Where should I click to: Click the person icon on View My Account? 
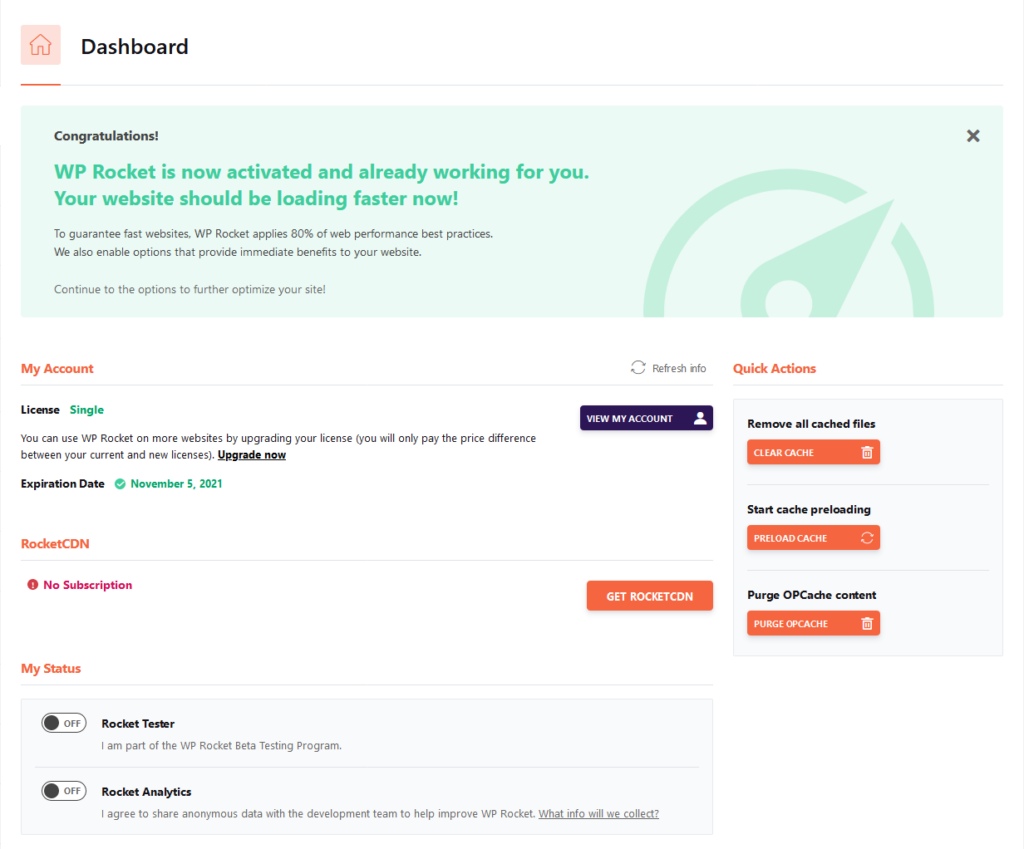click(701, 418)
